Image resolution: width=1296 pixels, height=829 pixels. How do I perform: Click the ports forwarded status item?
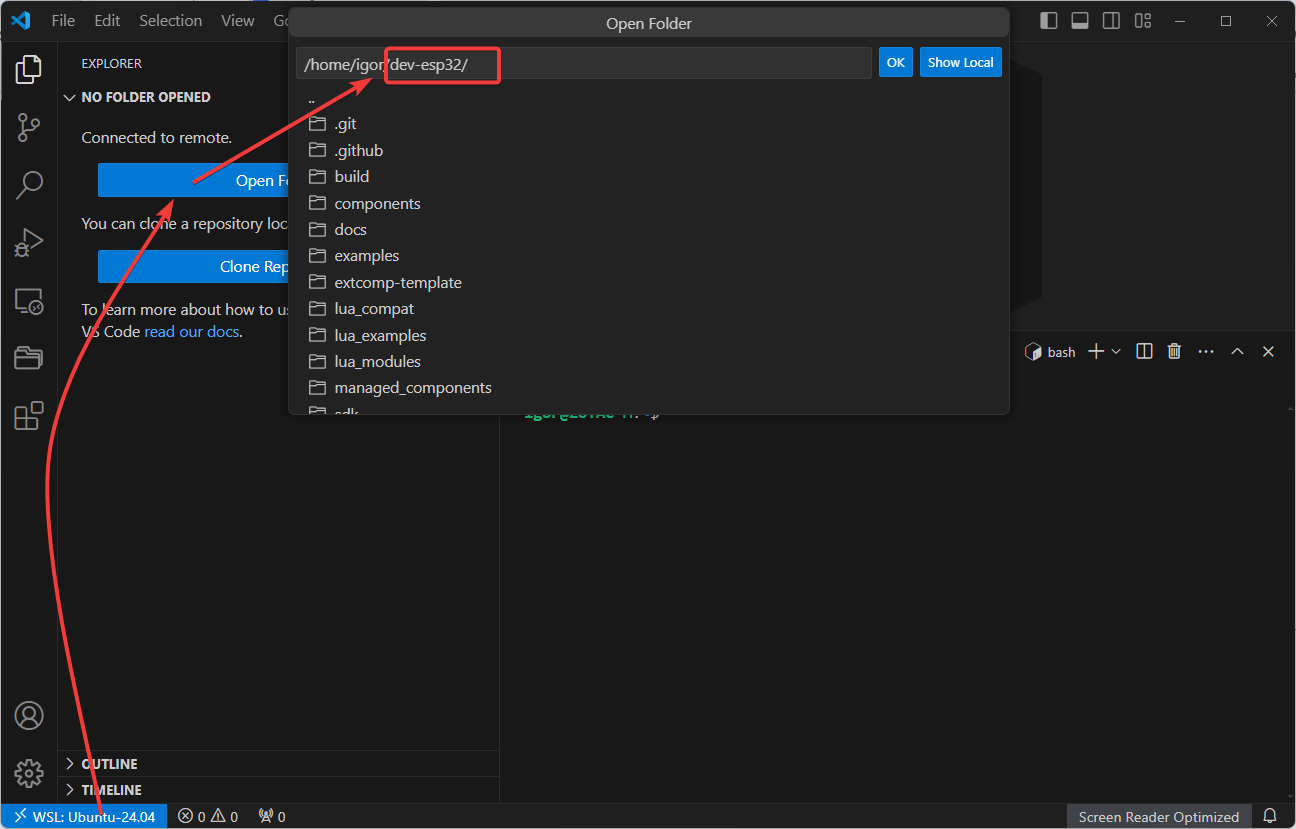tap(272, 816)
